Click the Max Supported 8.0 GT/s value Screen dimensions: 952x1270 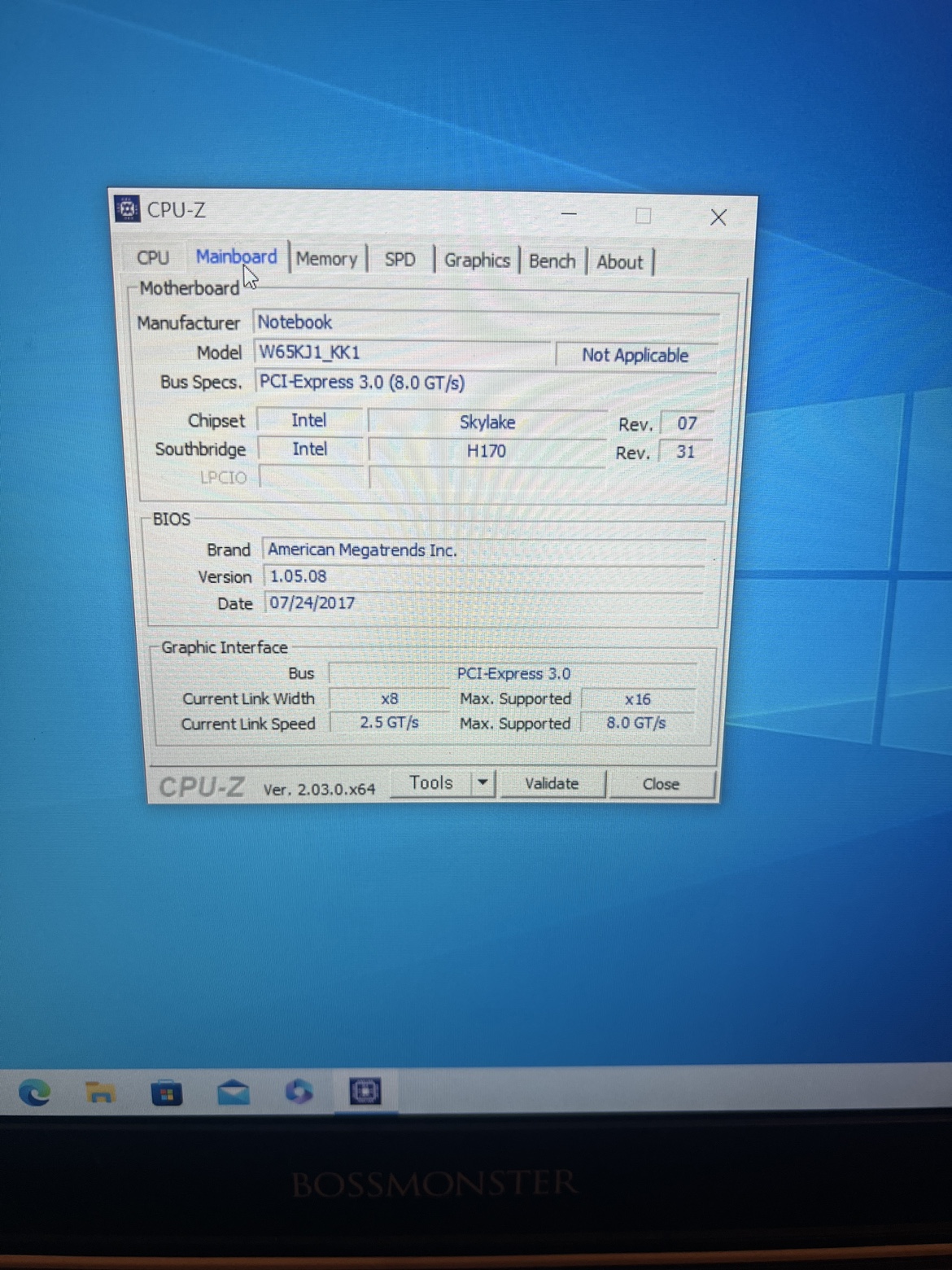[635, 723]
